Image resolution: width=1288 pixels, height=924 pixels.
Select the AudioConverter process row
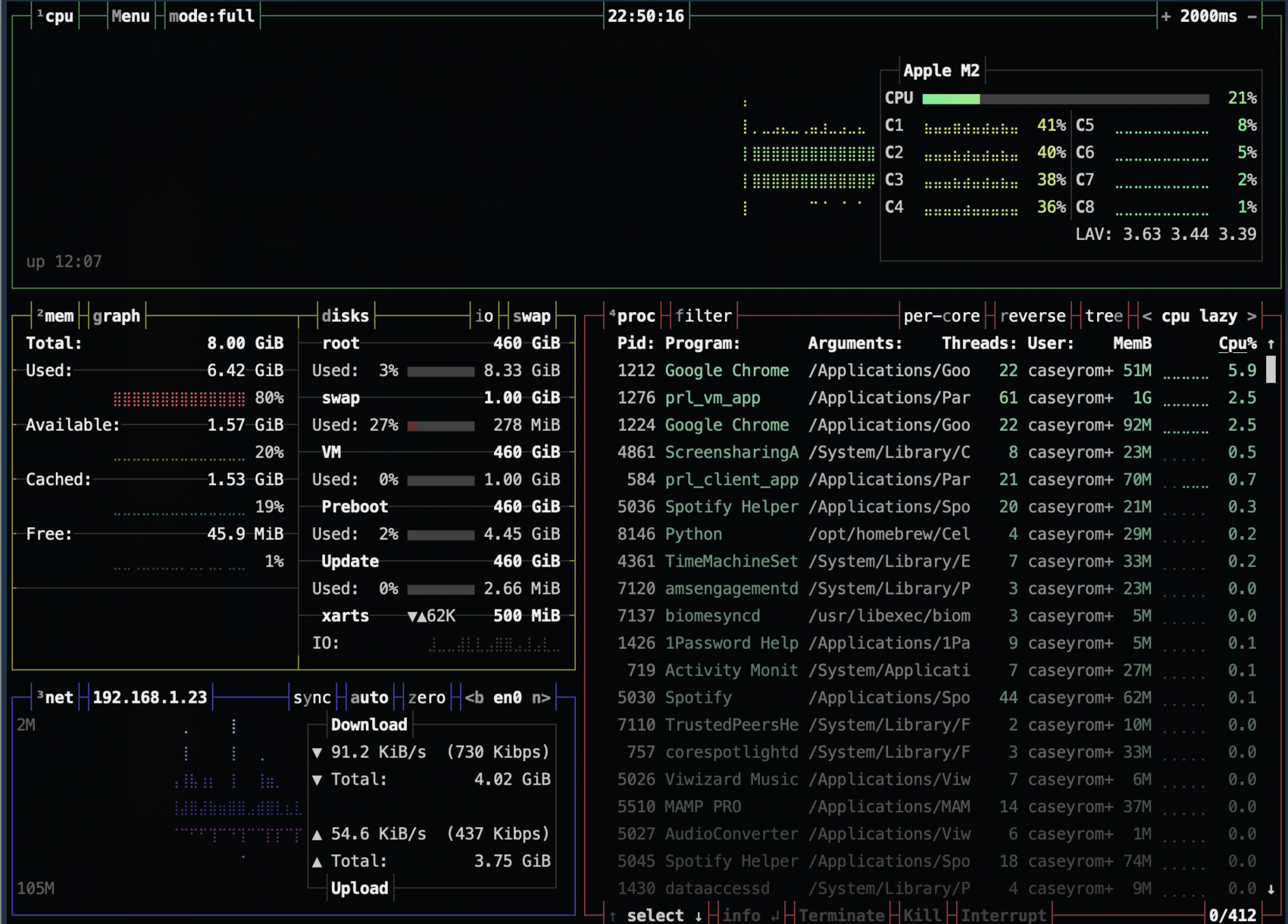click(936, 834)
